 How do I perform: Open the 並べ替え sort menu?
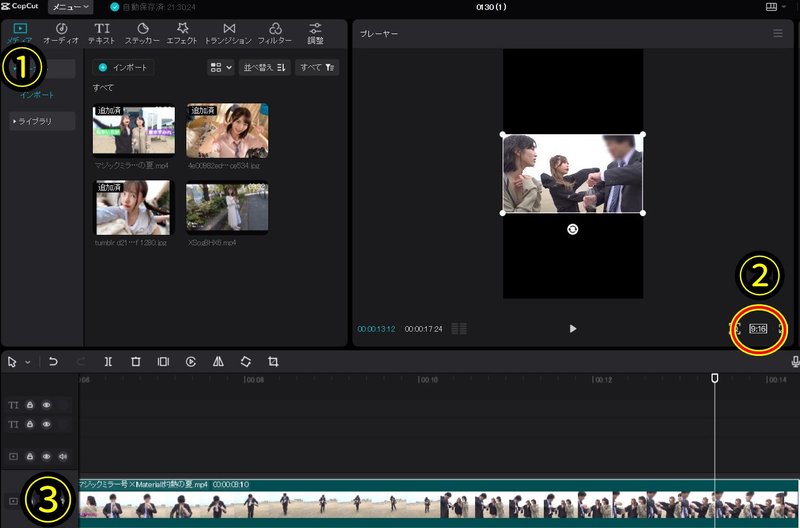(x=265, y=67)
